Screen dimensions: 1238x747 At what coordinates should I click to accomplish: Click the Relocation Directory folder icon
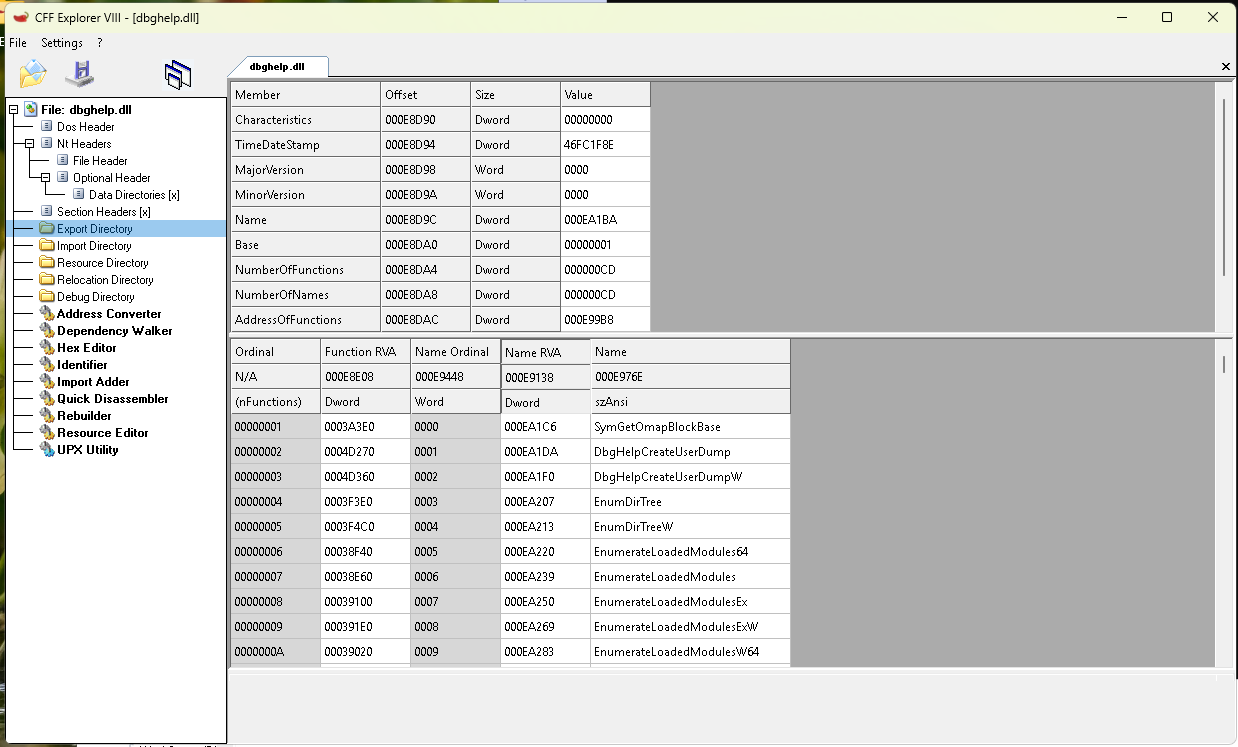(x=47, y=280)
